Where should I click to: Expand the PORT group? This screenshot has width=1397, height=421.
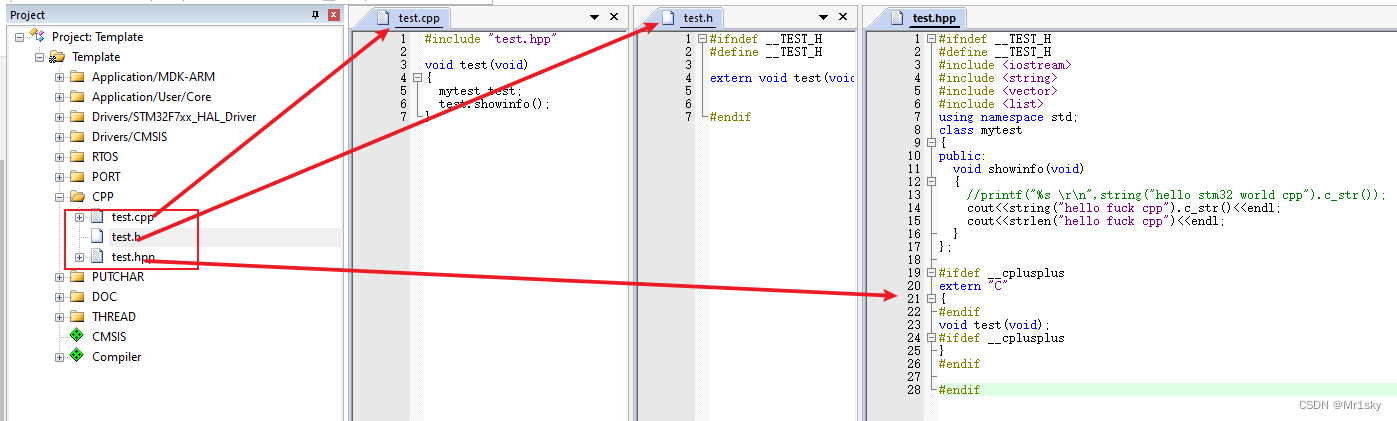60,177
